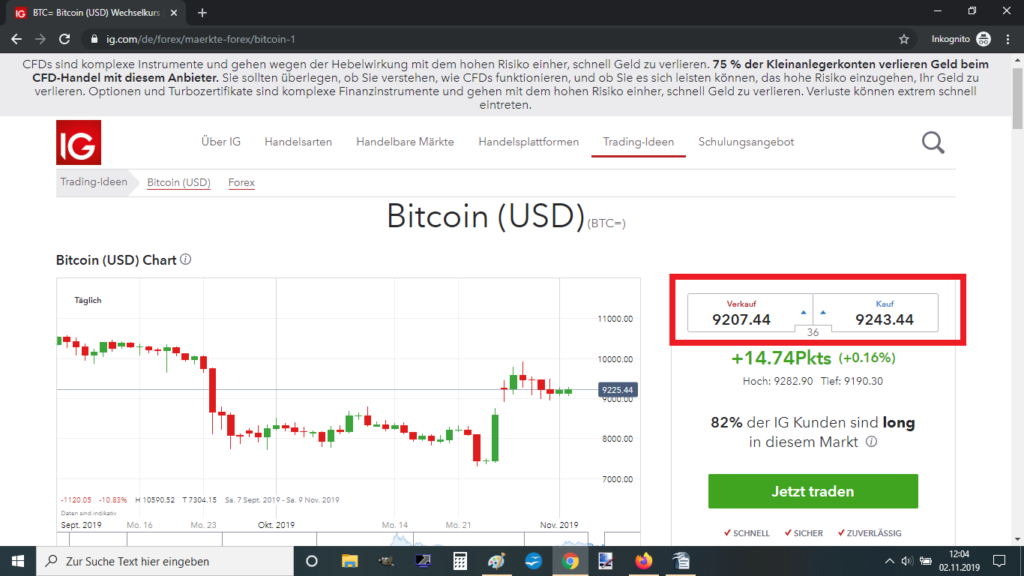The width and height of the screenshot is (1024, 576).
Task: Click Bitcoin (USD) breadcrumb link
Action: (x=178, y=183)
